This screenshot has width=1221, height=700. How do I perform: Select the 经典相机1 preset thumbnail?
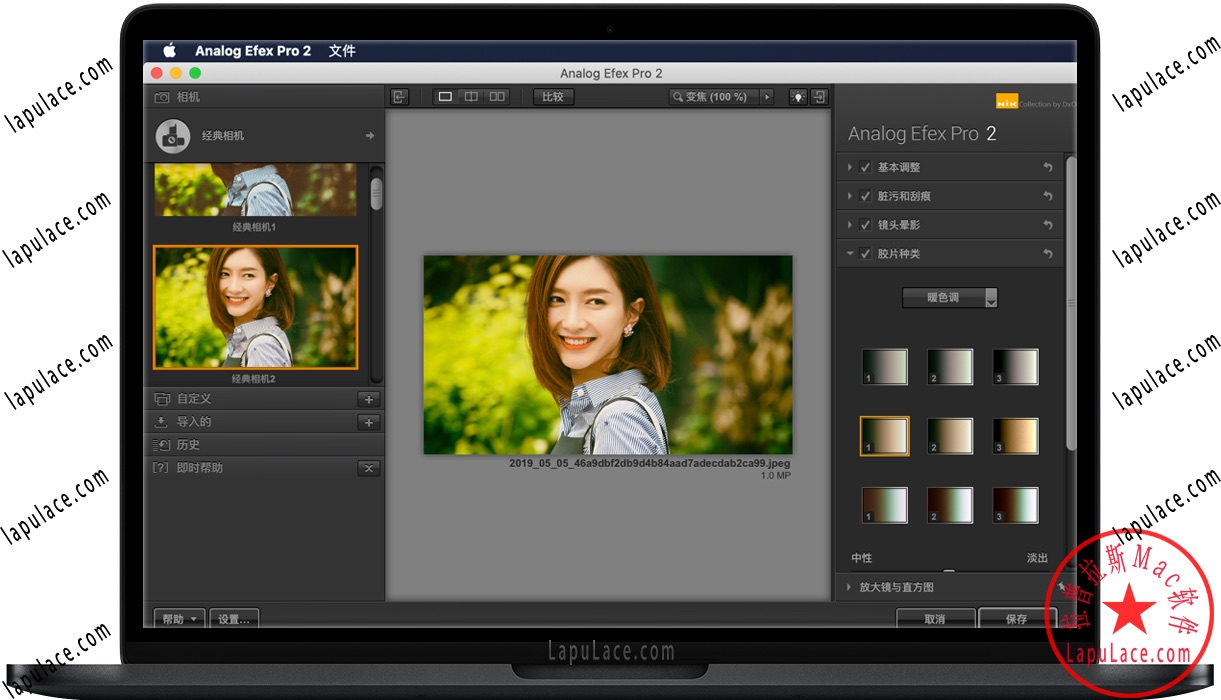pyautogui.click(x=255, y=190)
